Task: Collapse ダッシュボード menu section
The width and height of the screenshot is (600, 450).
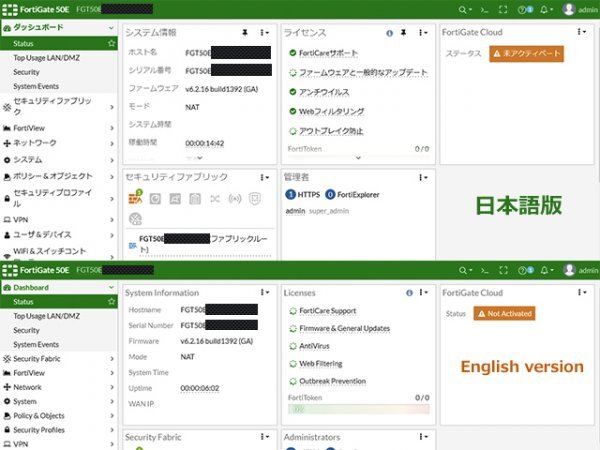Action: tap(59, 28)
